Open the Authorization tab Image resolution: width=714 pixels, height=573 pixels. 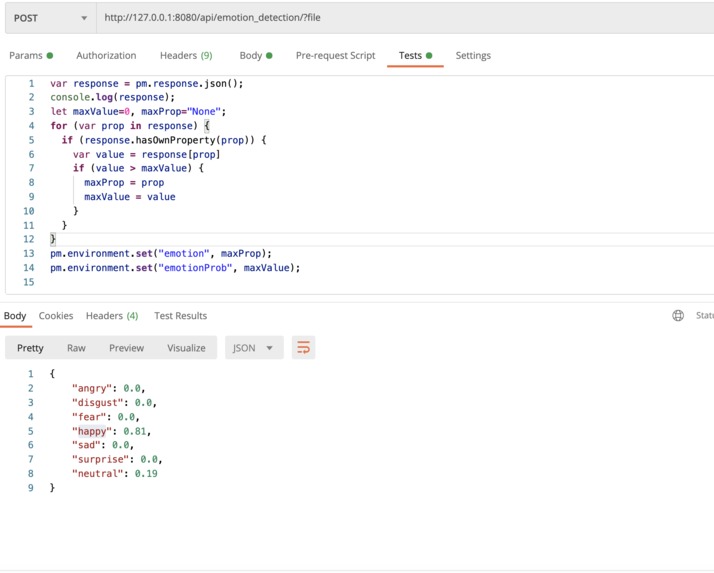point(106,56)
